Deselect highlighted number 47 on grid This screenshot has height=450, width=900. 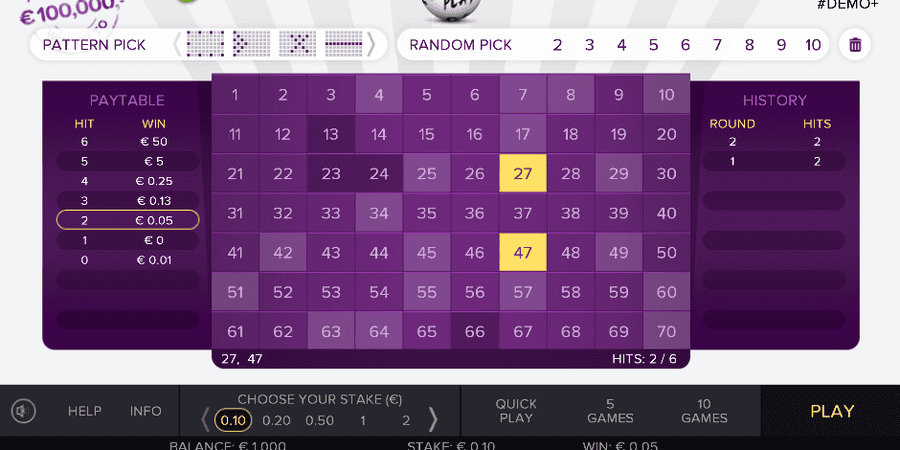522,253
